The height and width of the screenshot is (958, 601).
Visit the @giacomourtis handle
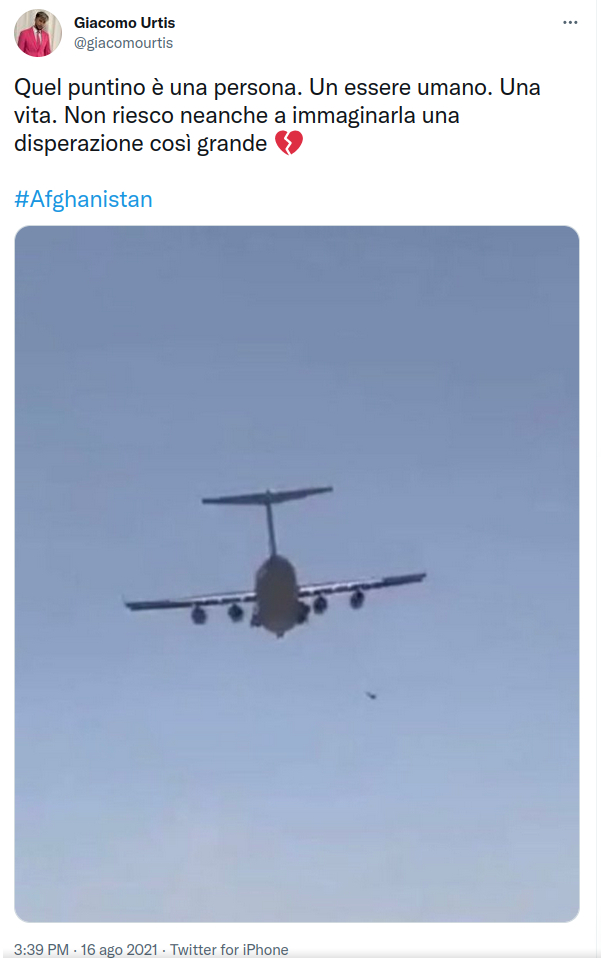pyautogui.click(x=123, y=43)
